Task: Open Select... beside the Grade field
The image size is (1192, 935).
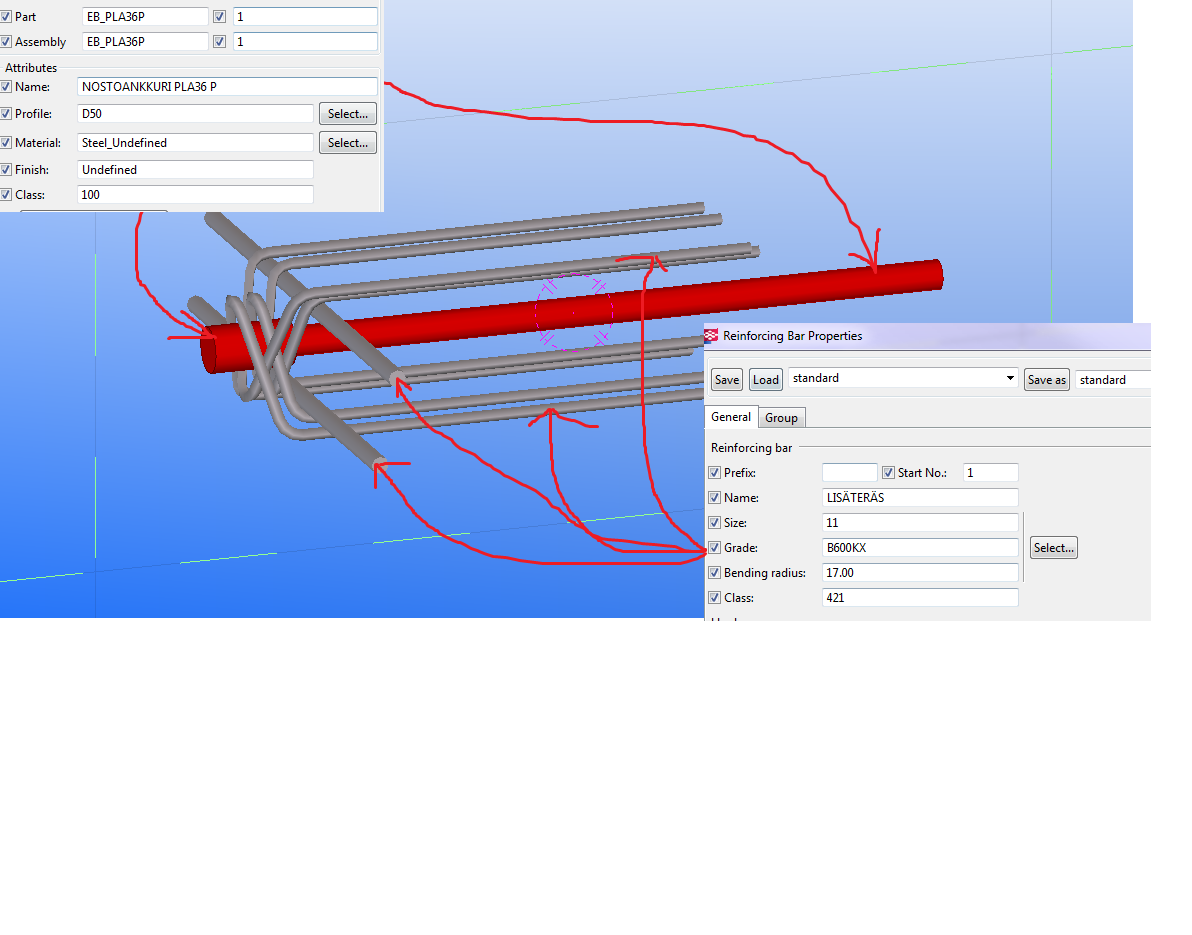Action: pyautogui.click(x=1053, y=548)
